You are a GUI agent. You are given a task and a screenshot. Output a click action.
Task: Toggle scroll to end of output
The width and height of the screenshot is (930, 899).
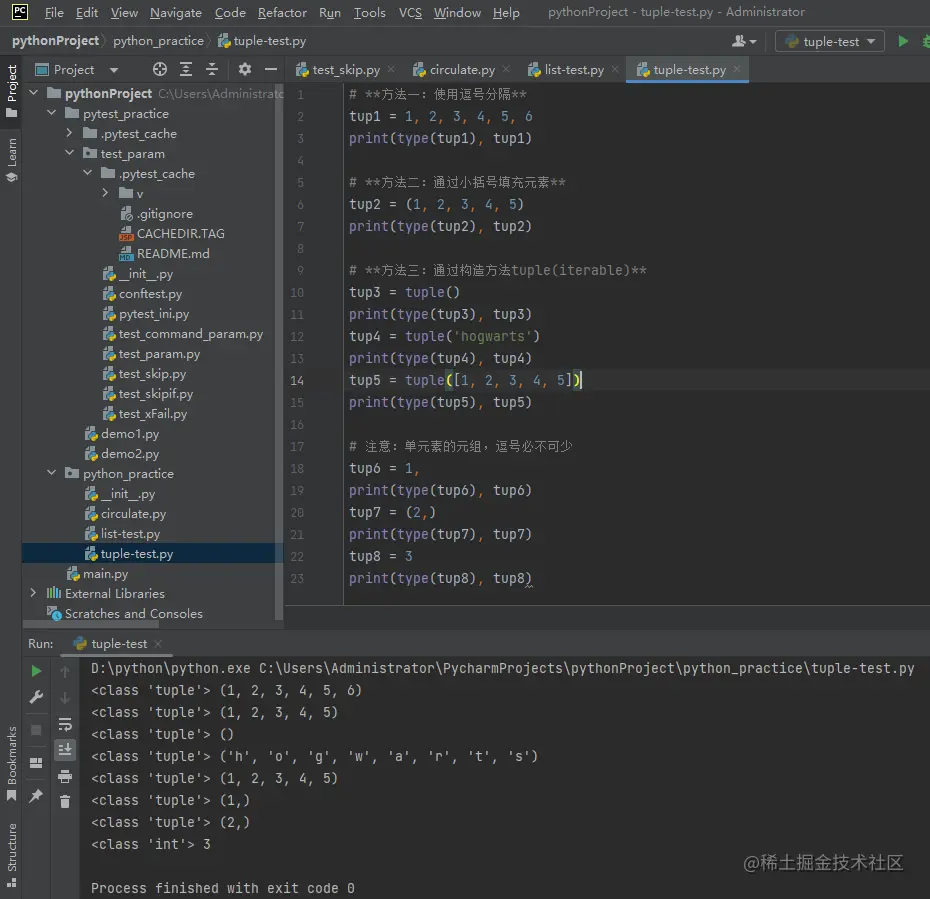pos(65,750)
